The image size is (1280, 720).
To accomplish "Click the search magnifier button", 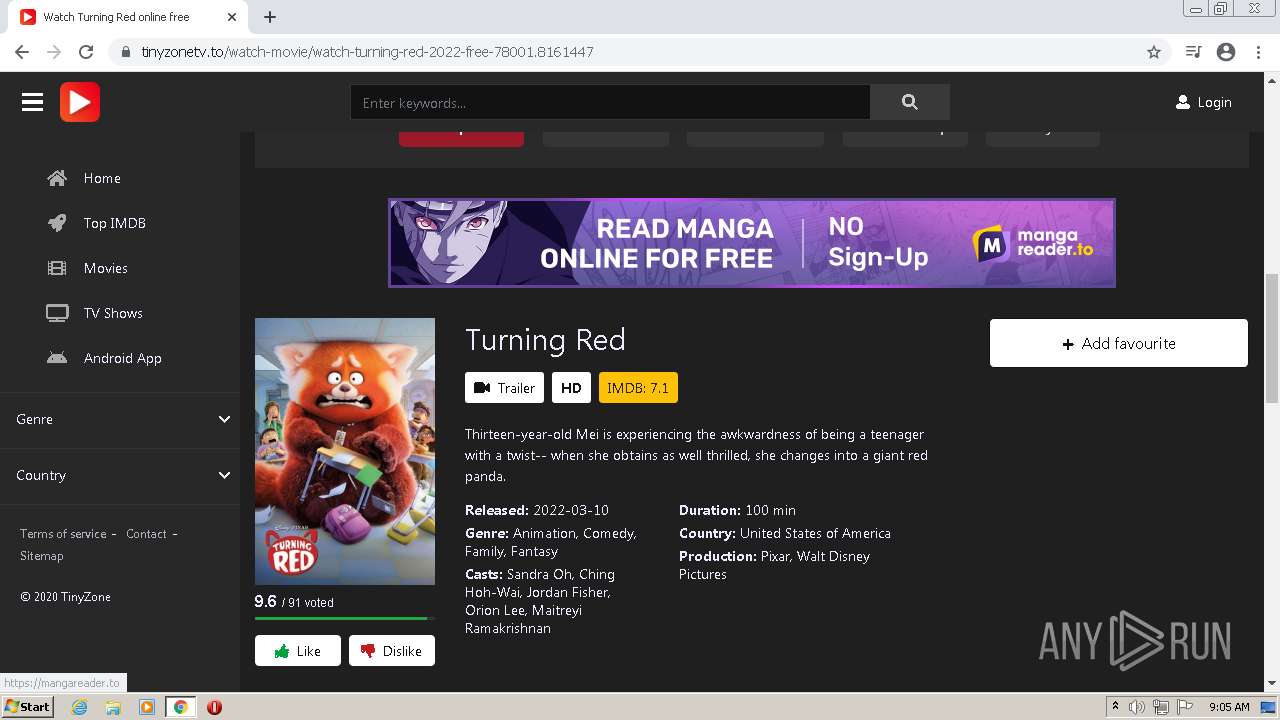I will [x=909, y=102].
